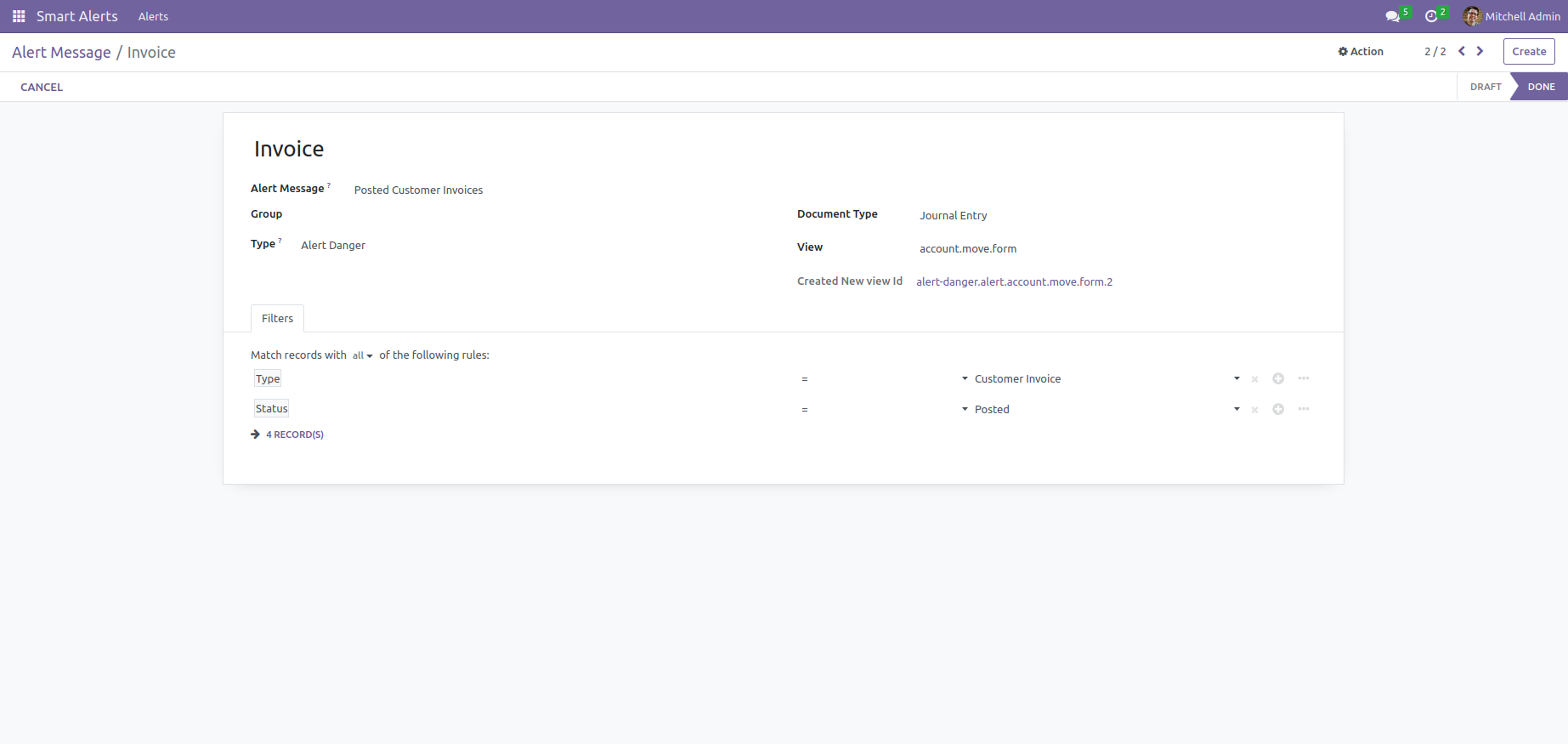Add rule after Status filter row
Screen dimensions: 1568x744
pos(1278,409)
